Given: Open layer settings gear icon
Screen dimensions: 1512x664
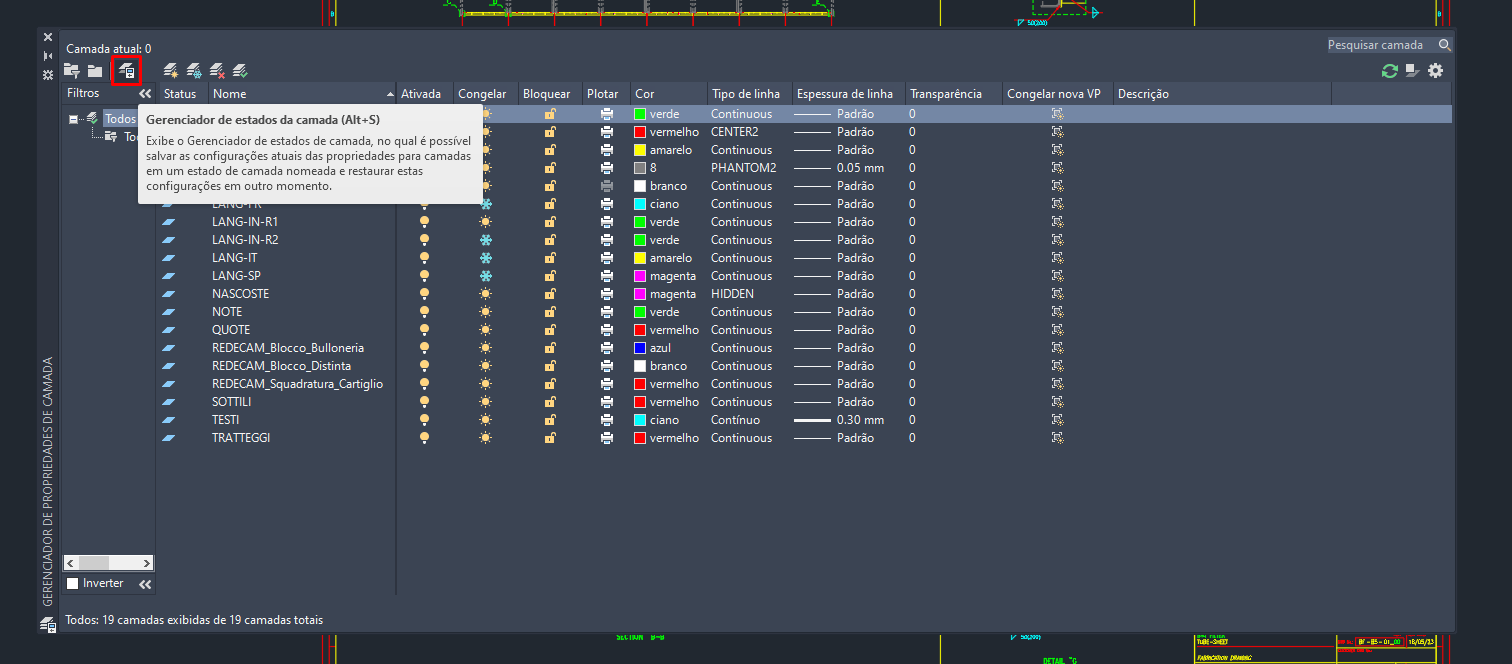Looking at the screenshot, I should [1435, 70].
